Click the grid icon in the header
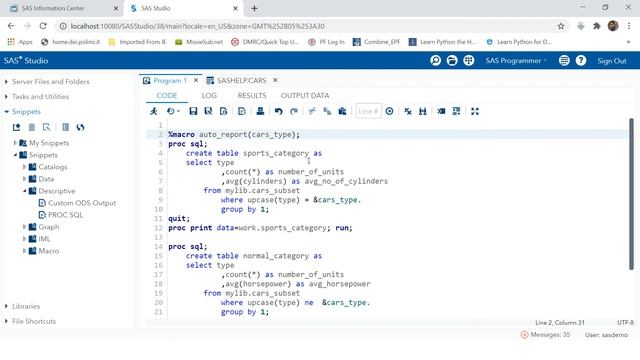The height and width of the screenshot is (360, 640). (x=469, y=60)
